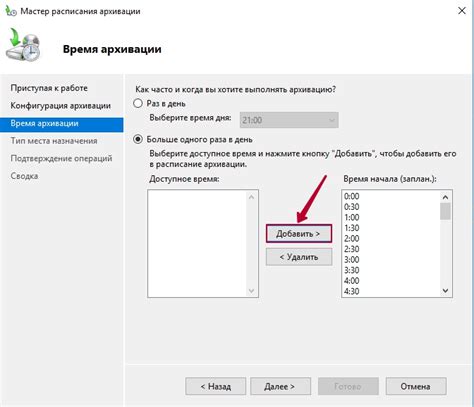Select 0:30 in scheduled start times
Image resolution: width=474 pixels, height=407 pixels.
point(352,207)
